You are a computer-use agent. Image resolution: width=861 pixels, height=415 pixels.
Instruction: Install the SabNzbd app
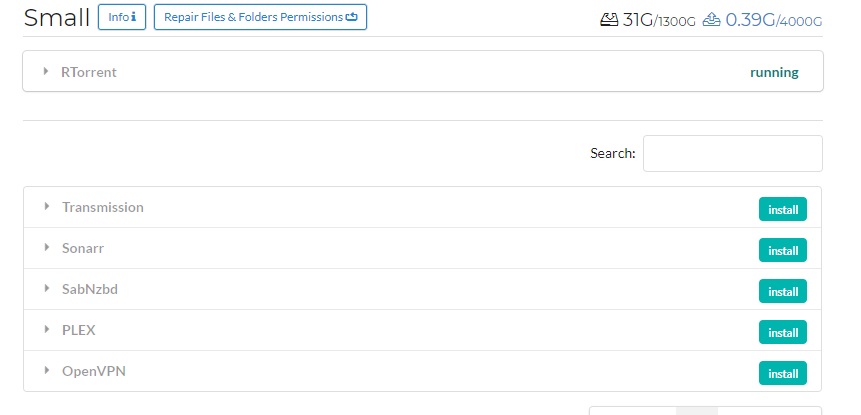782,291
